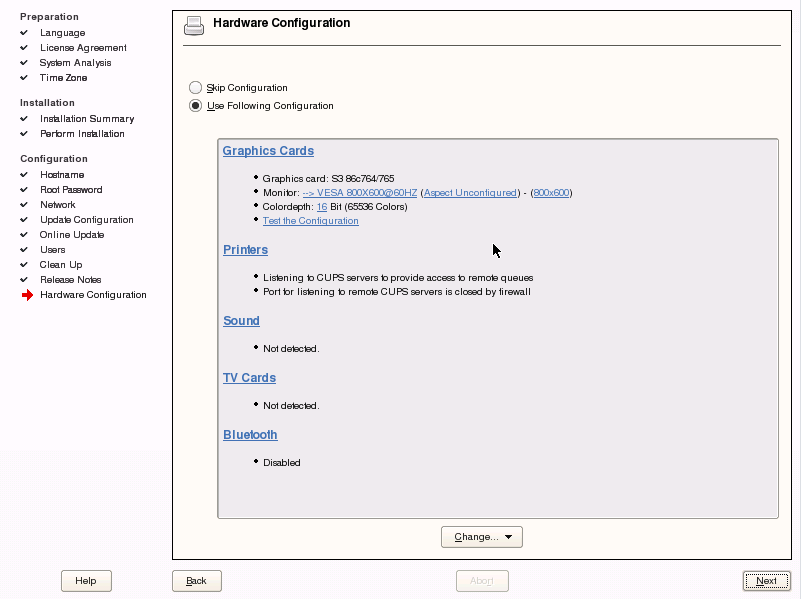Open the Printers configuration heading
Viewport: 801px width, 599px height.
[x=245, y=250]
